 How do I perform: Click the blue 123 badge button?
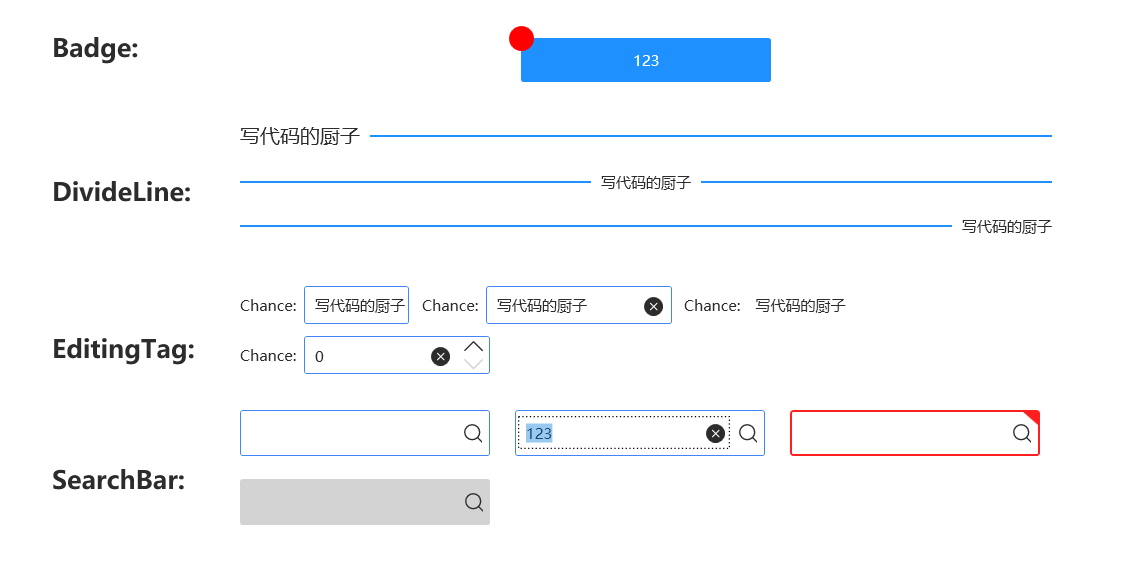click(646, 60)
